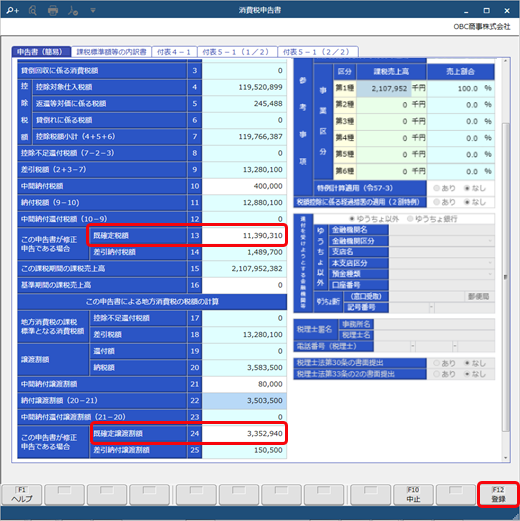Click the 既確定譲渡割額 field showing 3,352,940
The width and height of the screenshot is (520, 521).
[244, 433]
